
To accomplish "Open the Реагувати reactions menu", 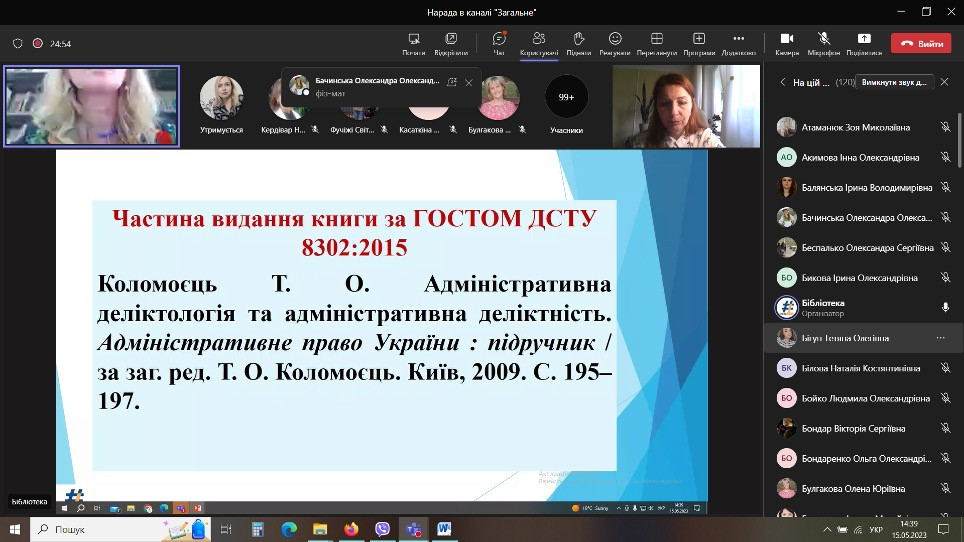I will 615,44.
